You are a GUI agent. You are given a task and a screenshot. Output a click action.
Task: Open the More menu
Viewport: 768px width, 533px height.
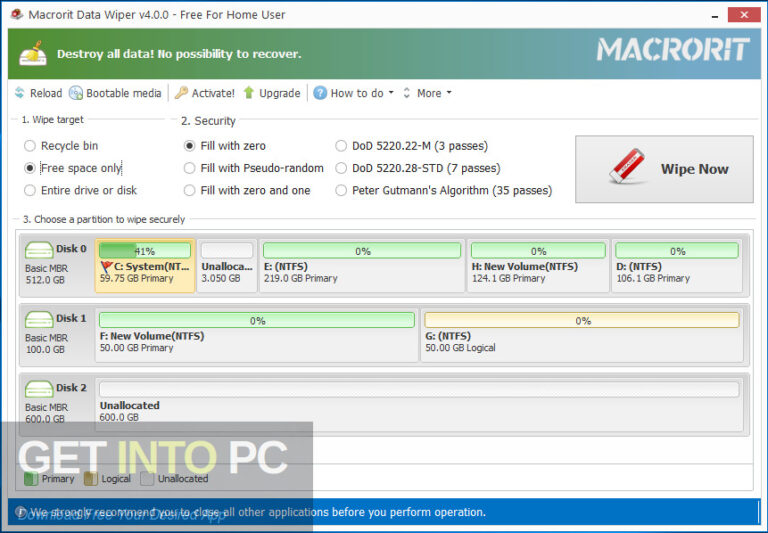(x=427, y=93)
